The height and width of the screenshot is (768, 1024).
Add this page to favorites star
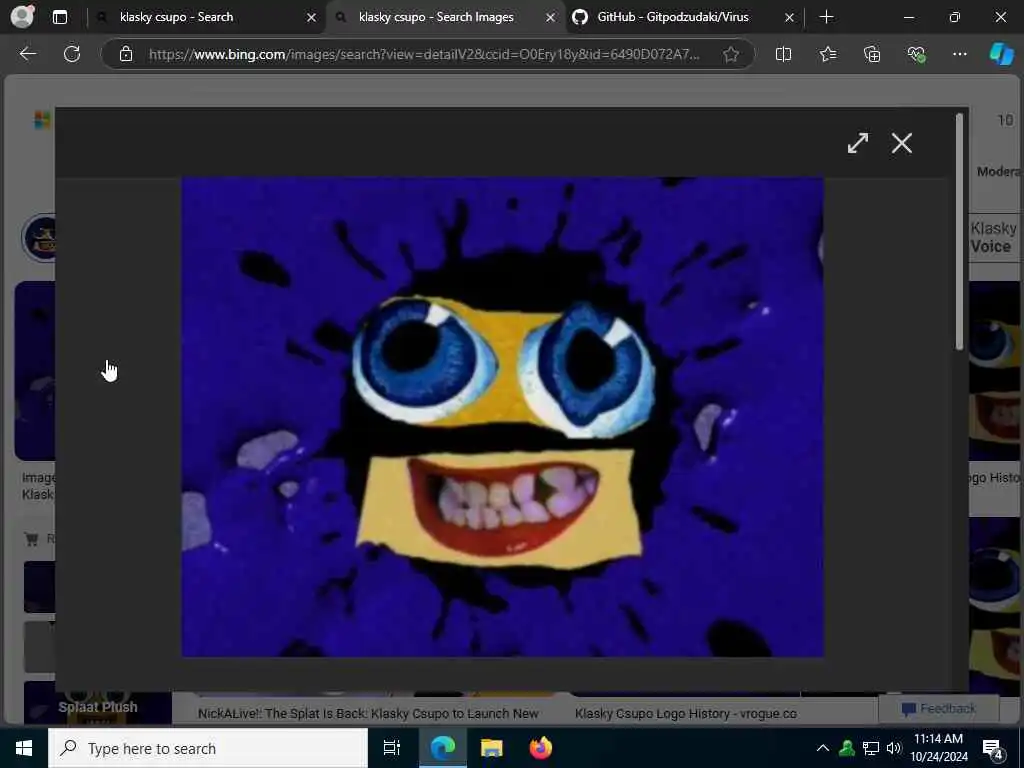(731, 54)
